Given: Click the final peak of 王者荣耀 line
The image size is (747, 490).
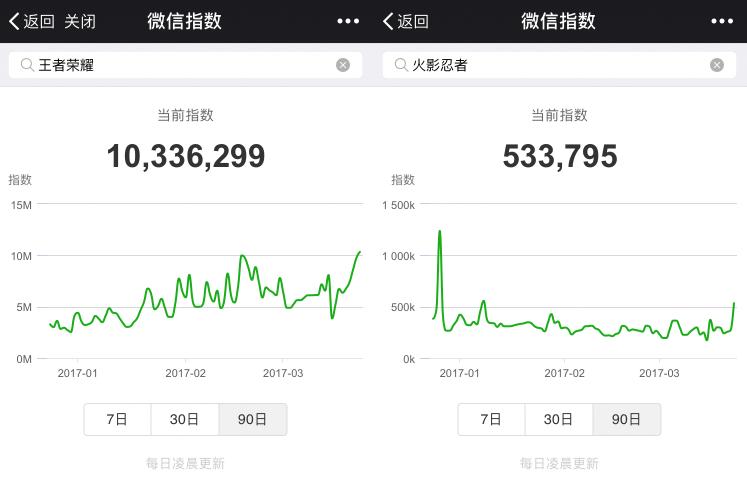Looking at the screenshot, I should 360,252.
